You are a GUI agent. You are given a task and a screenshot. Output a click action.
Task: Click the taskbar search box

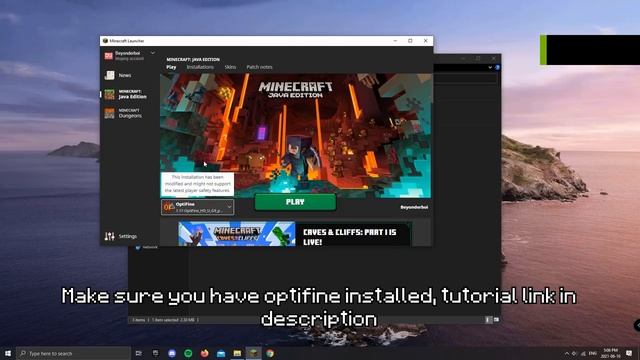tap(73, 353)
